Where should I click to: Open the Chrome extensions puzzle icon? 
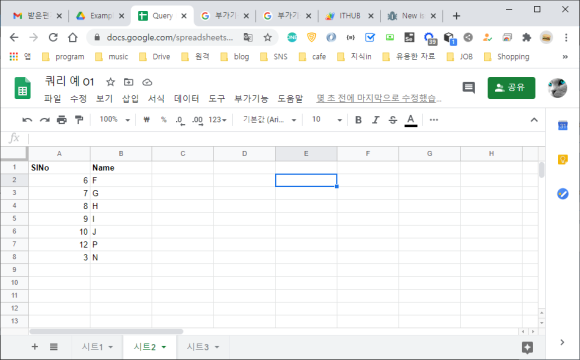pyautogui.click(x=526, y=37)
